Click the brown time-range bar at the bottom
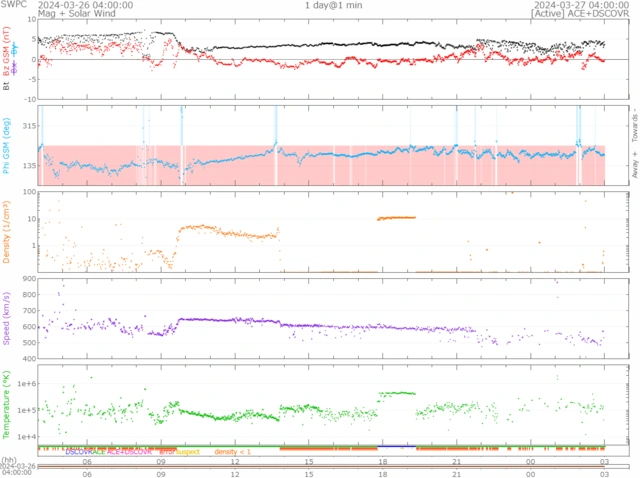Screen dimensions: 640x478 (x=321, y=466)
